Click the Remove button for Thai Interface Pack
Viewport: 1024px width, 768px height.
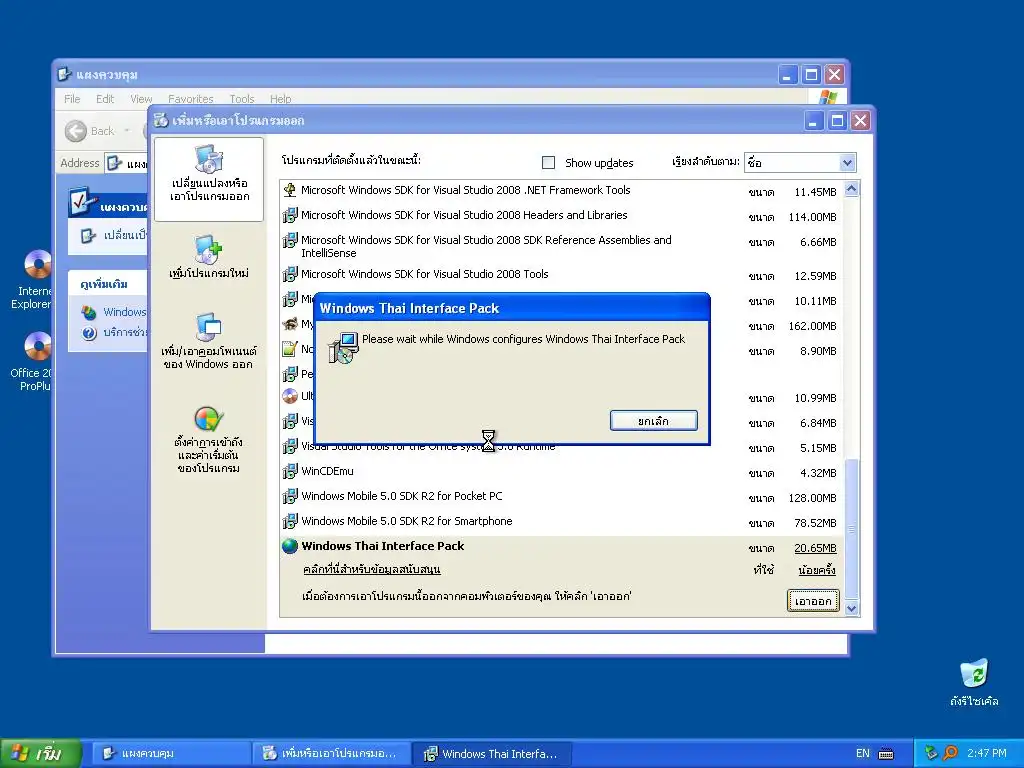[x=813, y=601]
